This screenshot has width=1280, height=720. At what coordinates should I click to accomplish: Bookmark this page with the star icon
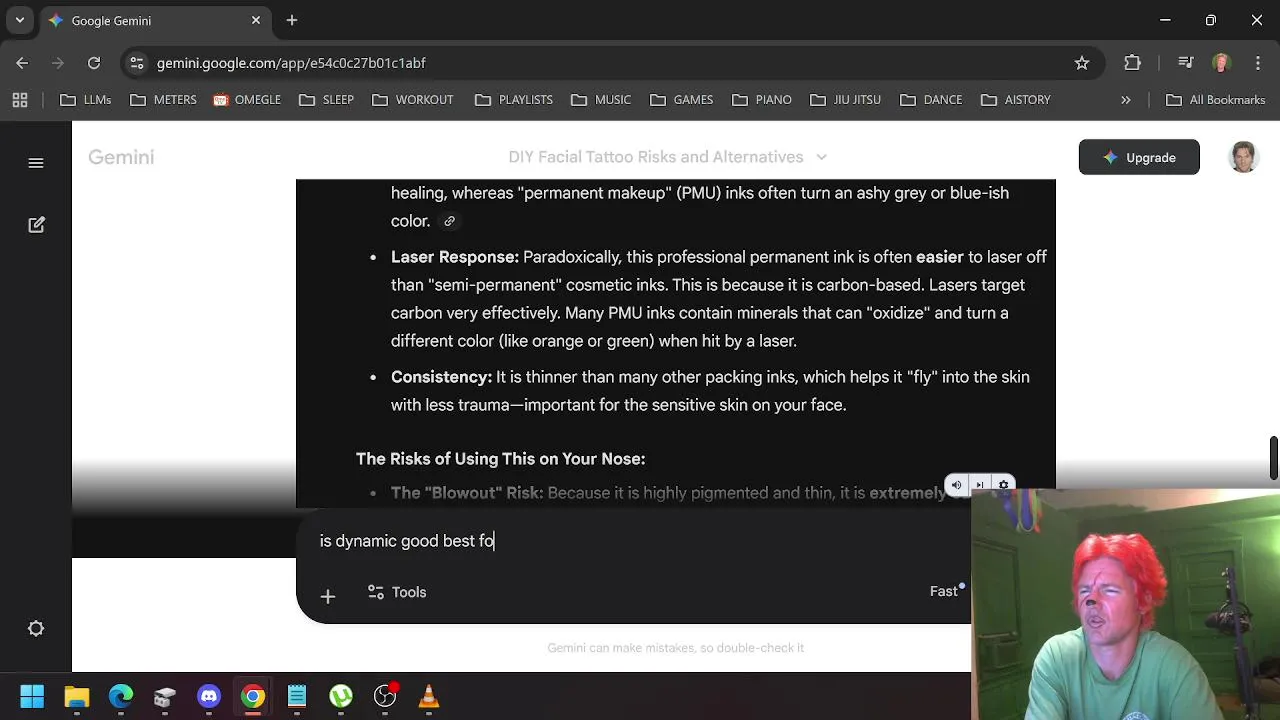pyautogui.click(x=1082, y=63)
